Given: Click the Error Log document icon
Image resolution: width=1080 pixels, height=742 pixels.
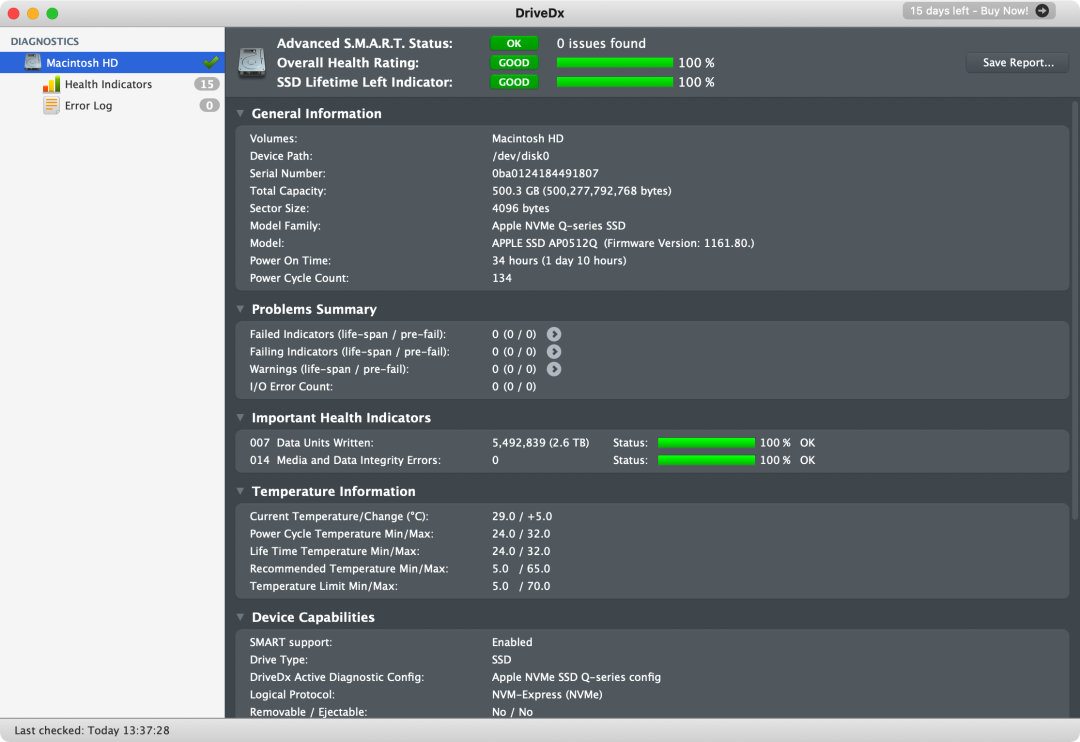Looking at the screenshot, I should point(51,105).
